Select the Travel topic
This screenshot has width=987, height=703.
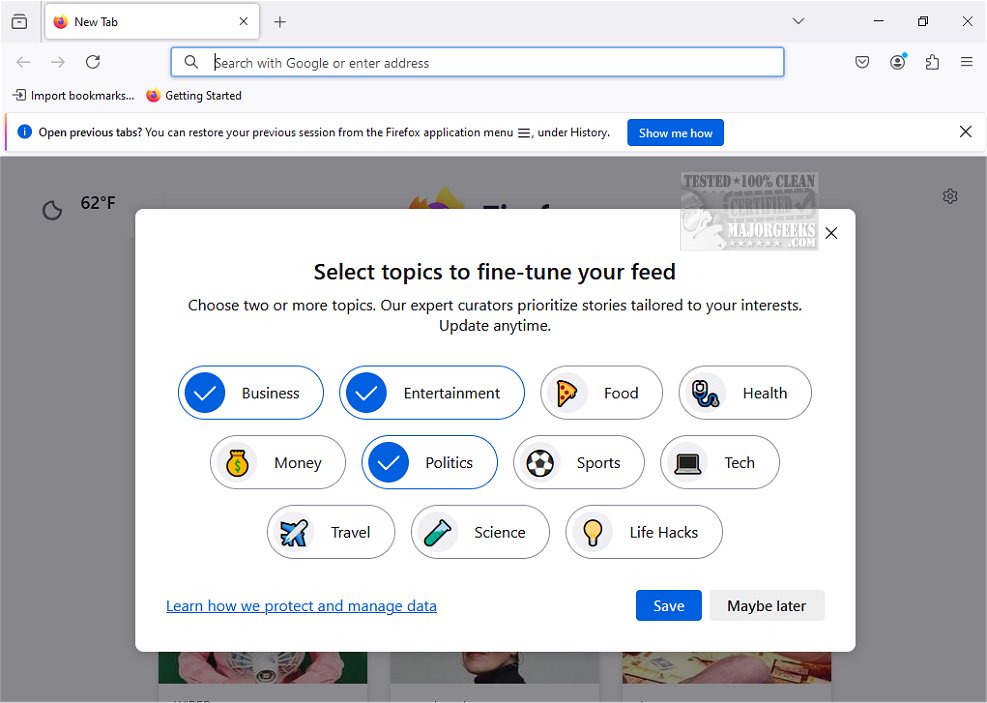point(331,532)
